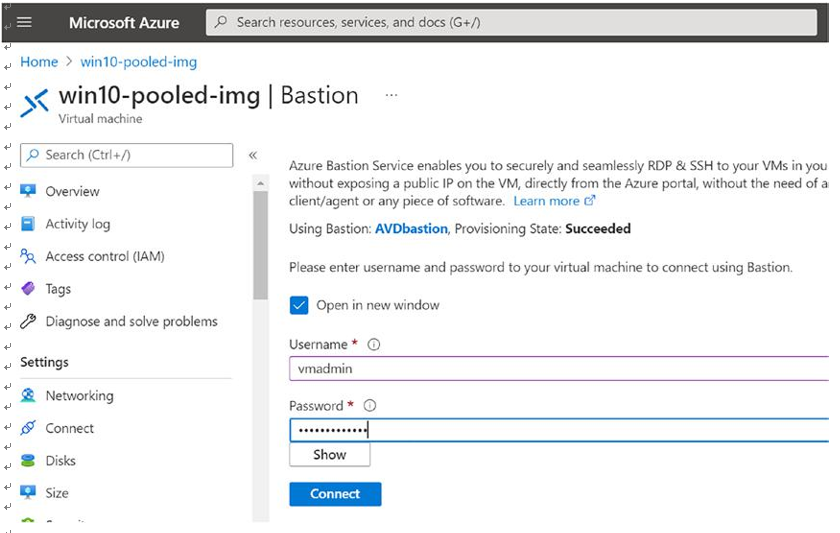Click the Username info icon
The height and width of the screenshot is (533, 840).
(374, 344)
